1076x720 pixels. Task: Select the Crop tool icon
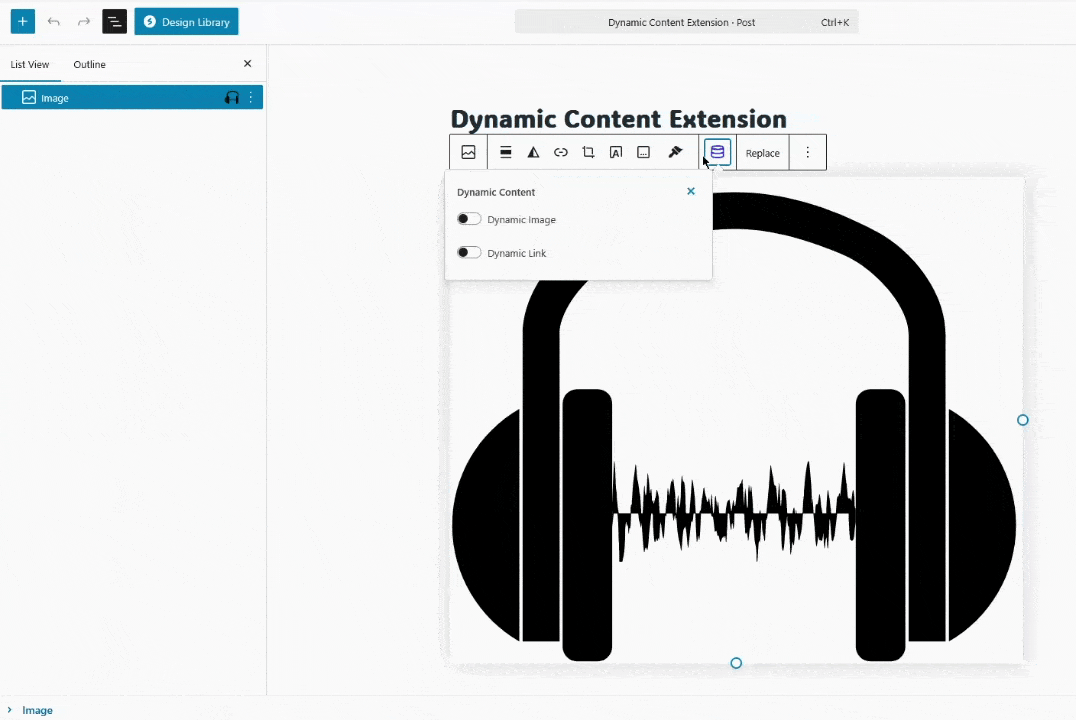click(x=588, y=153)
